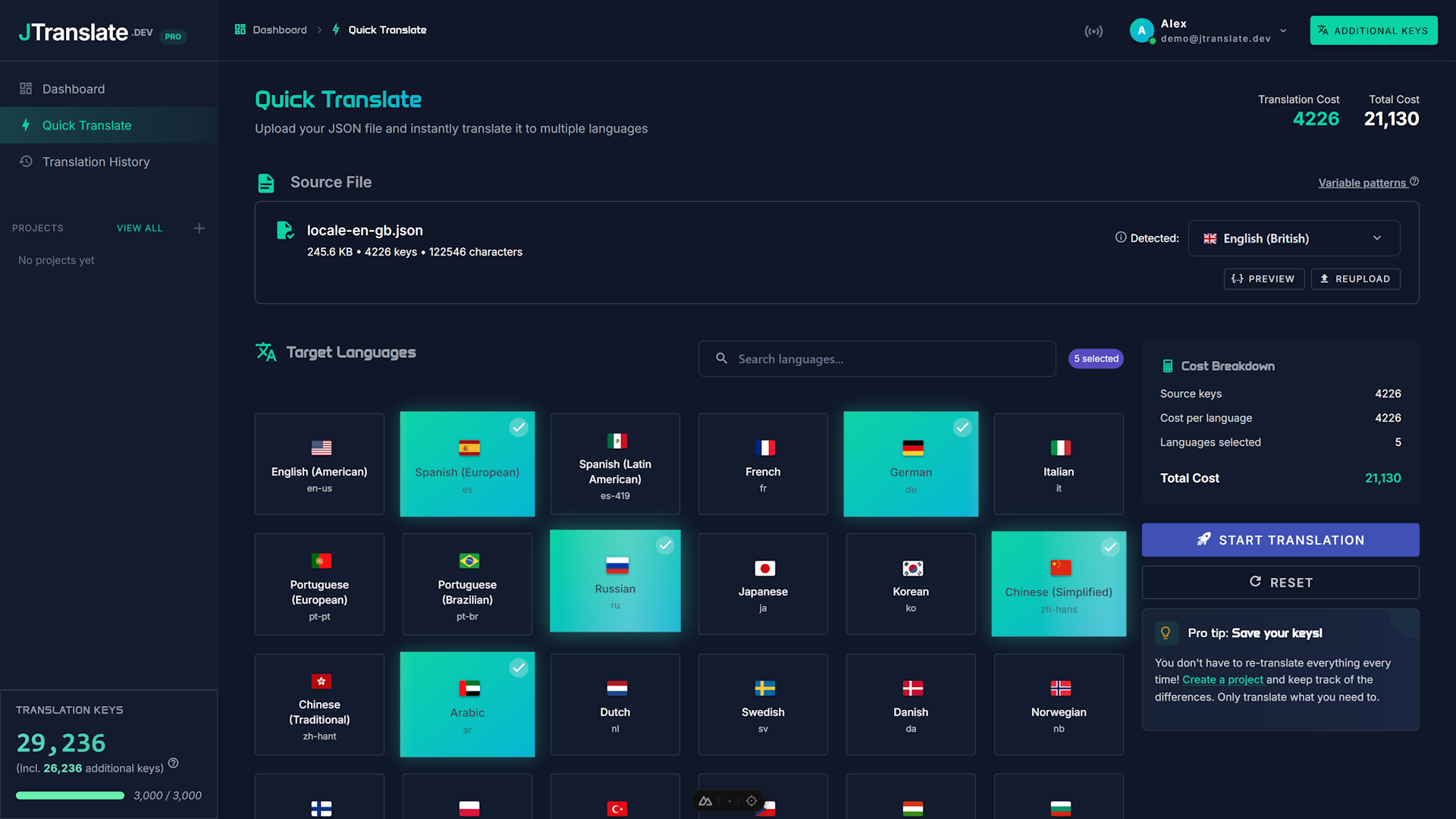Open the Create a project link
This screenshot has height=819, width=1456.
(x=1222, y=679)
